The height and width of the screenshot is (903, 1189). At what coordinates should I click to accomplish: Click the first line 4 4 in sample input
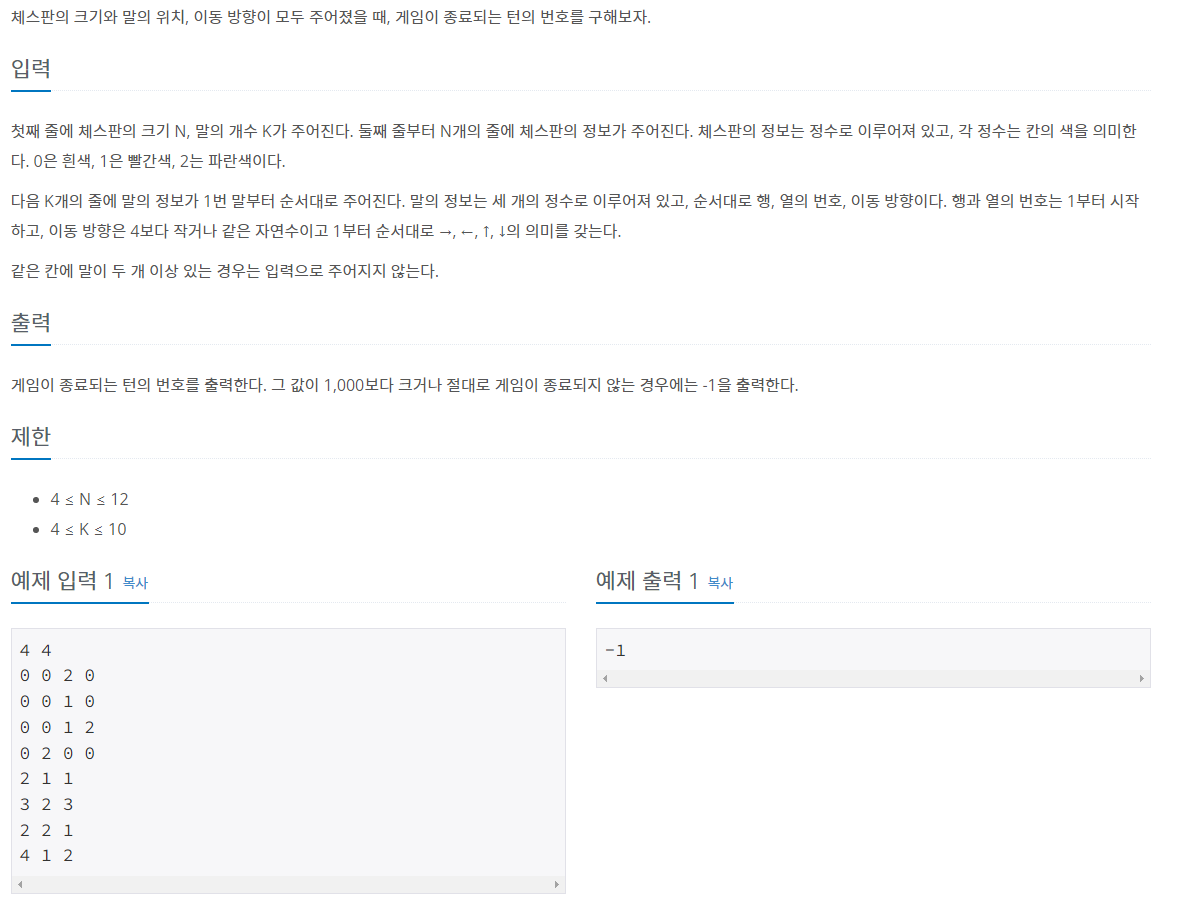[36, 651]
